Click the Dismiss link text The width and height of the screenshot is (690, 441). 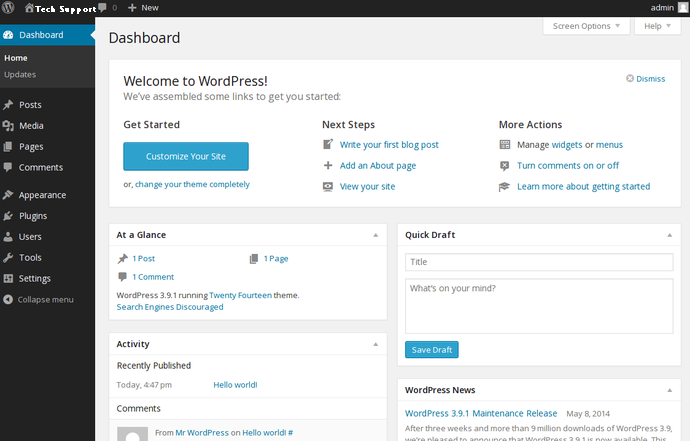[650, 79]
